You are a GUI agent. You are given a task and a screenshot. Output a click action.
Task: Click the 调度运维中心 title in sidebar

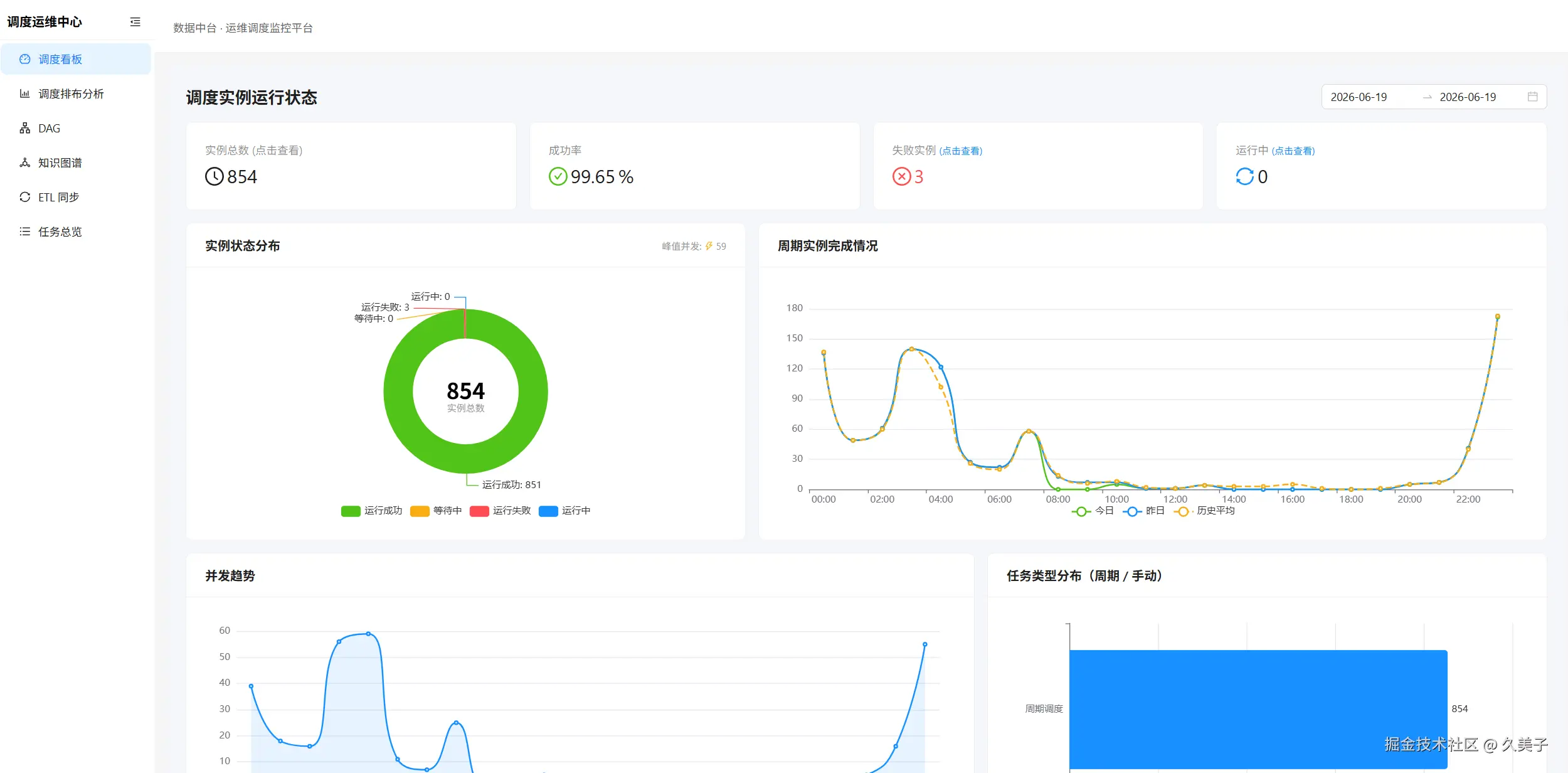click(x=45, y=22)
